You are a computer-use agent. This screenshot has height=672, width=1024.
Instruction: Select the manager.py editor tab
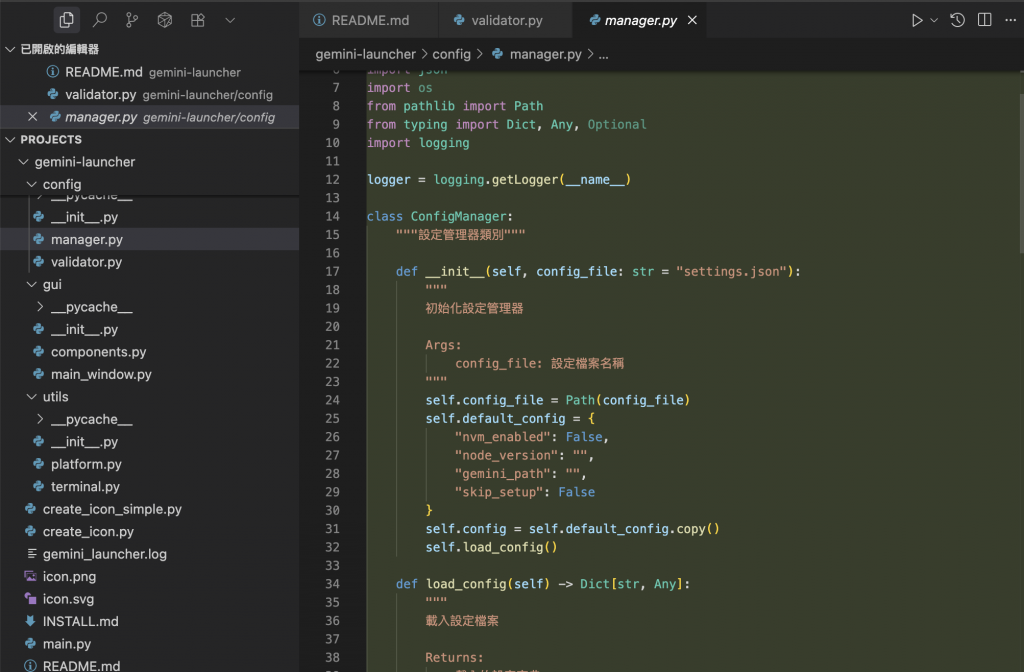(x=640, y=20)
